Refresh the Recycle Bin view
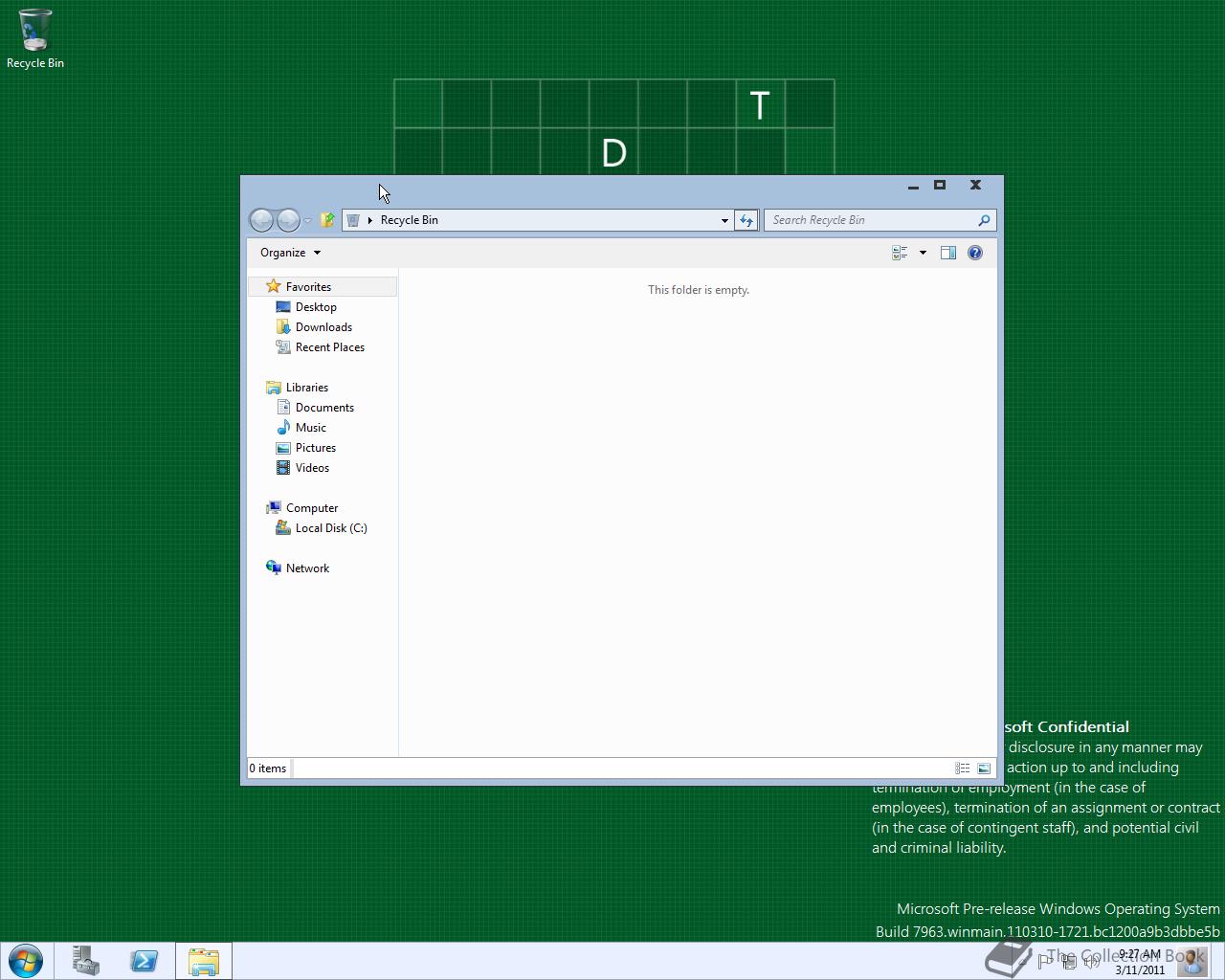Viewport: 1225px width, 980px height. pos(746,220)
